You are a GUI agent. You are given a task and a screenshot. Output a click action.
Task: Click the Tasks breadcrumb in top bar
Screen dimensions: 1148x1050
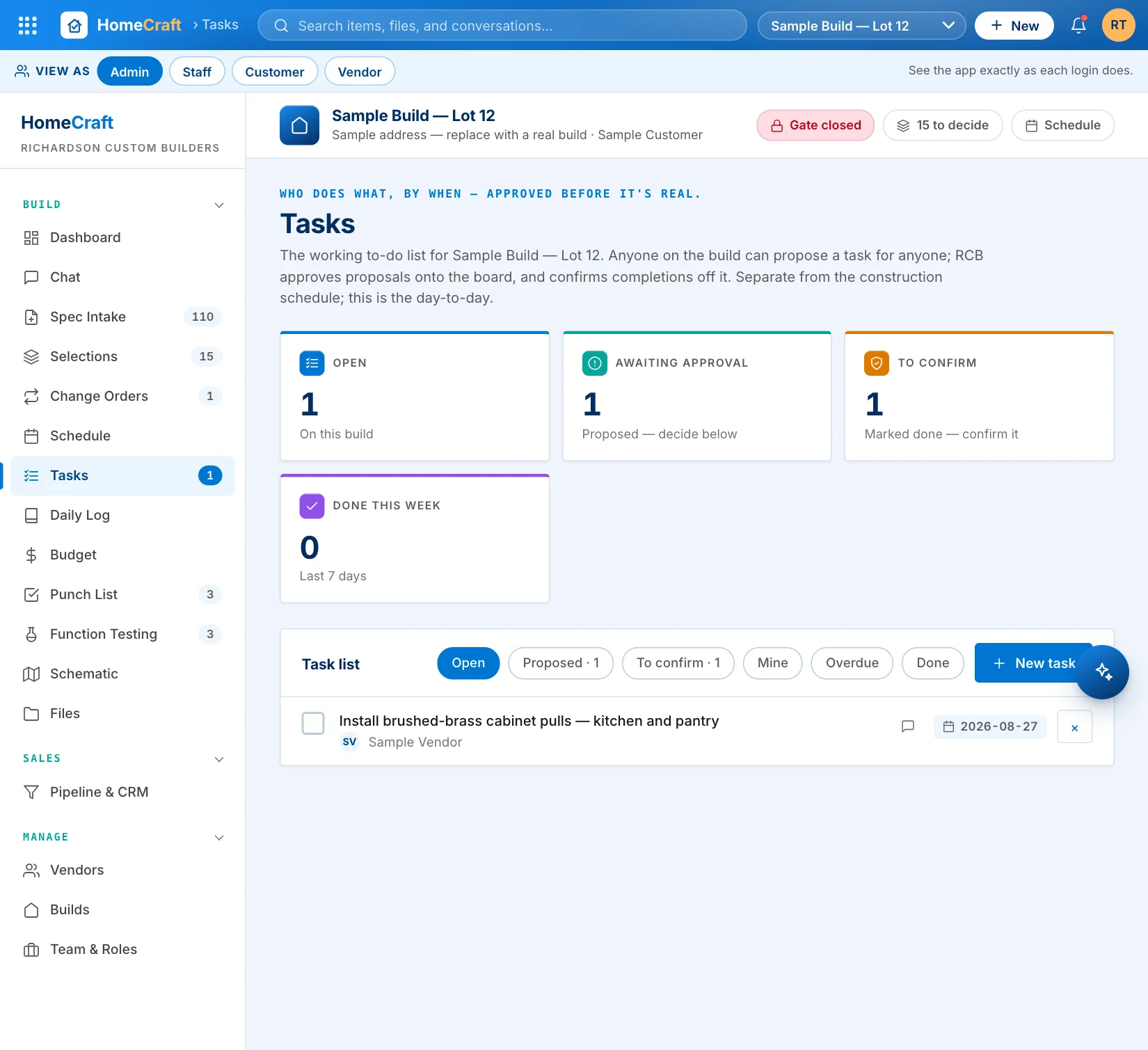click(220, 25)
